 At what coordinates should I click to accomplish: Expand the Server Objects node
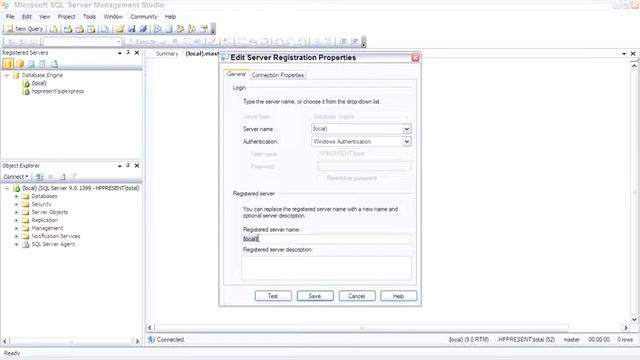coord(16,212)
